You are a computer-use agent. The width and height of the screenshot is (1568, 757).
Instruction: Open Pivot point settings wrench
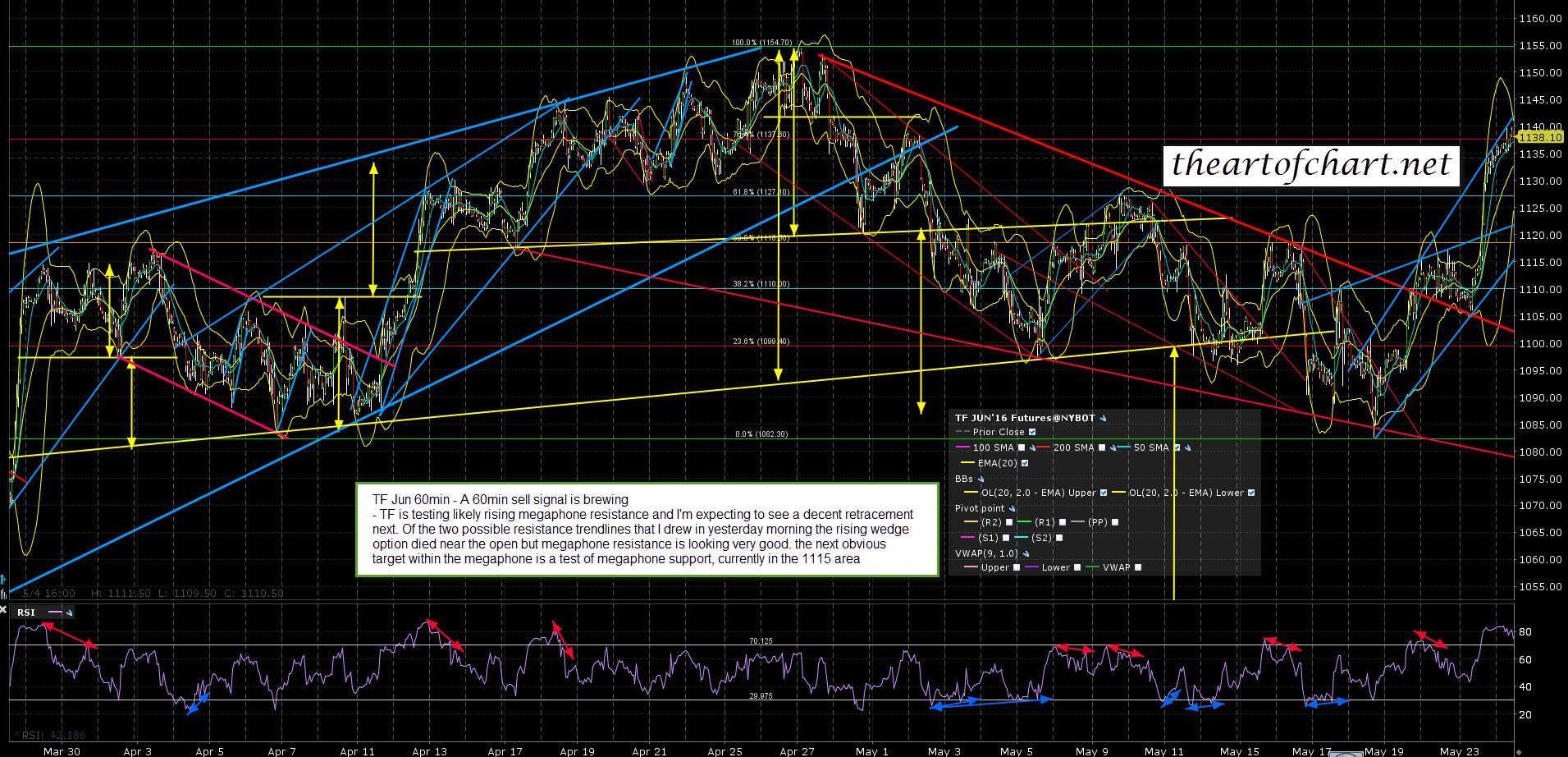1012,509
